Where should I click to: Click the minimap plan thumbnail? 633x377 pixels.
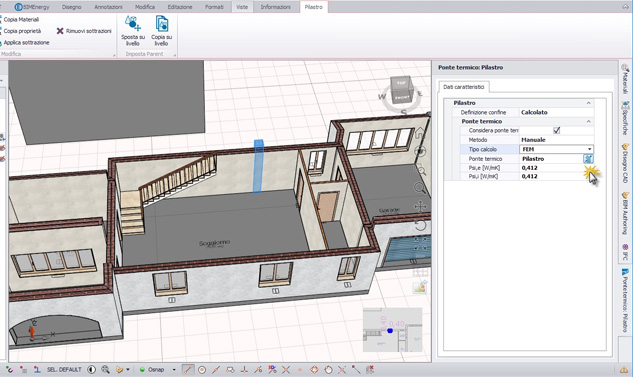tap(392, 330)
